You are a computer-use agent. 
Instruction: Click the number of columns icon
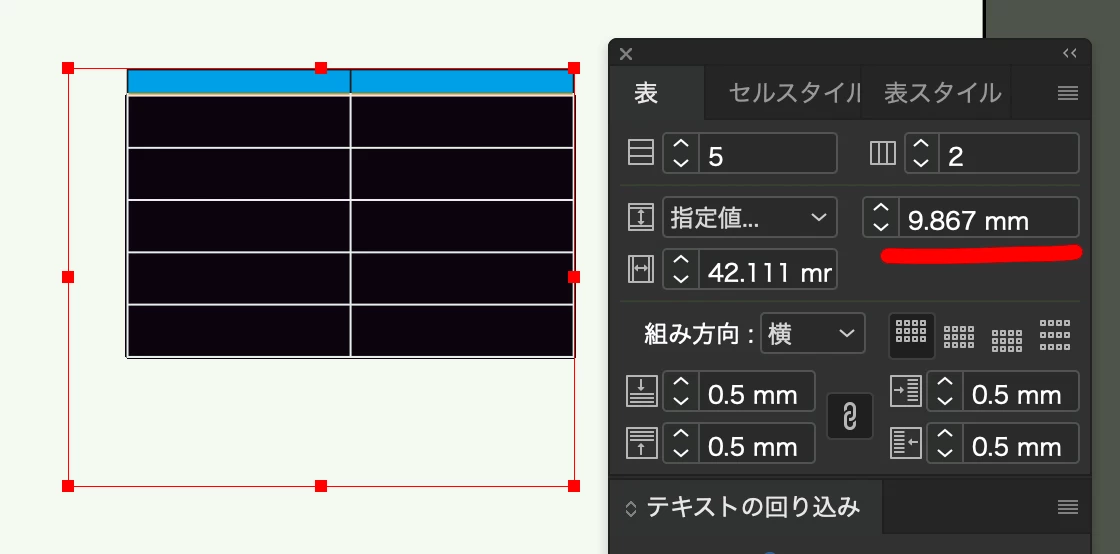click(884, 153)
